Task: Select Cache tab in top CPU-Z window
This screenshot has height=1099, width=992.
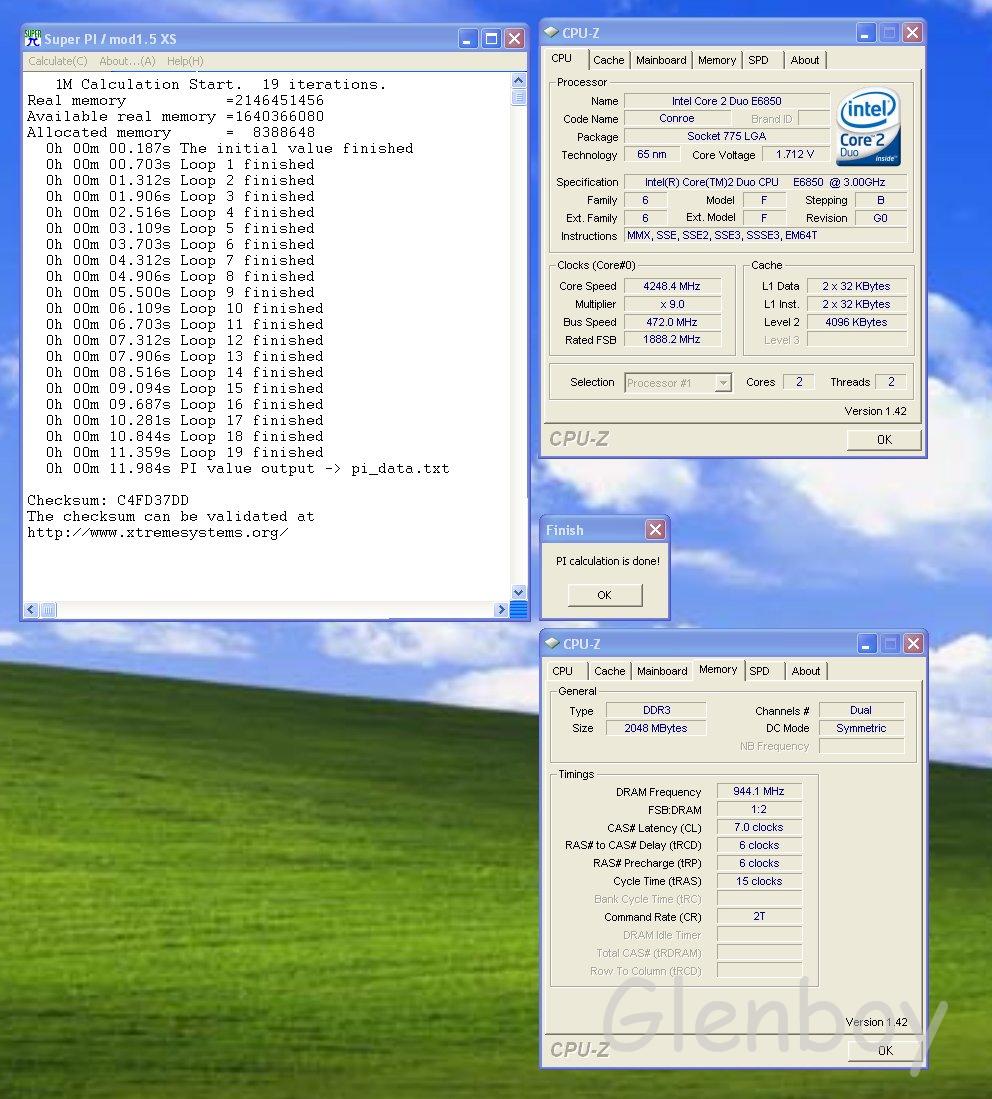Action: [x=608, y=60]
